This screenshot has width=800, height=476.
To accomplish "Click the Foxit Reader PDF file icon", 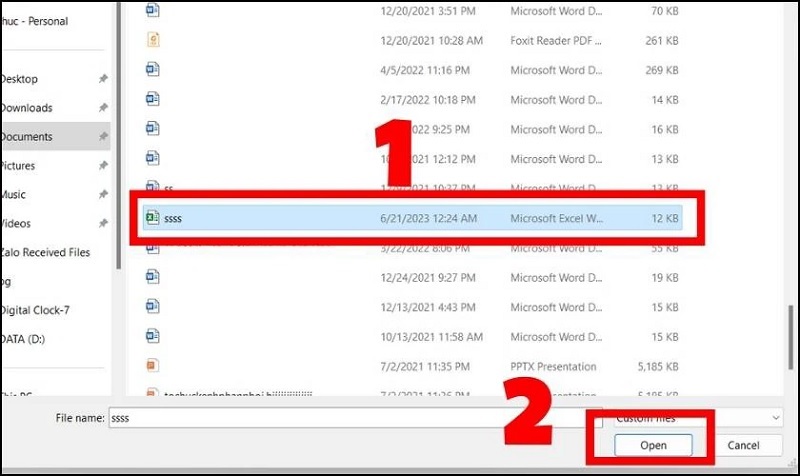I will pos(153,40).
